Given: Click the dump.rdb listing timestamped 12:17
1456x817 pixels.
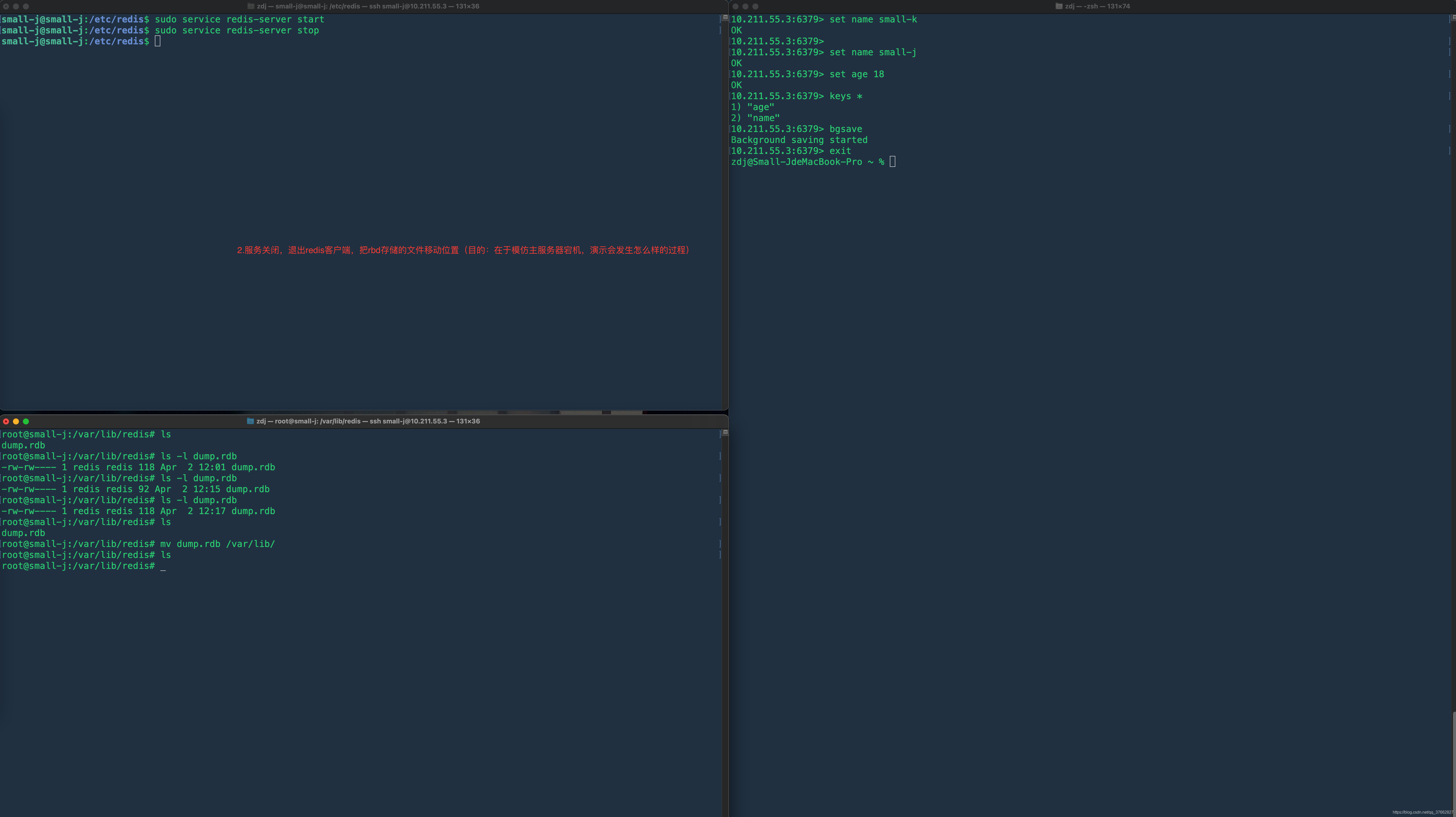Looking at the screenshot, I should pyautogui.click(x=138, y=511).
